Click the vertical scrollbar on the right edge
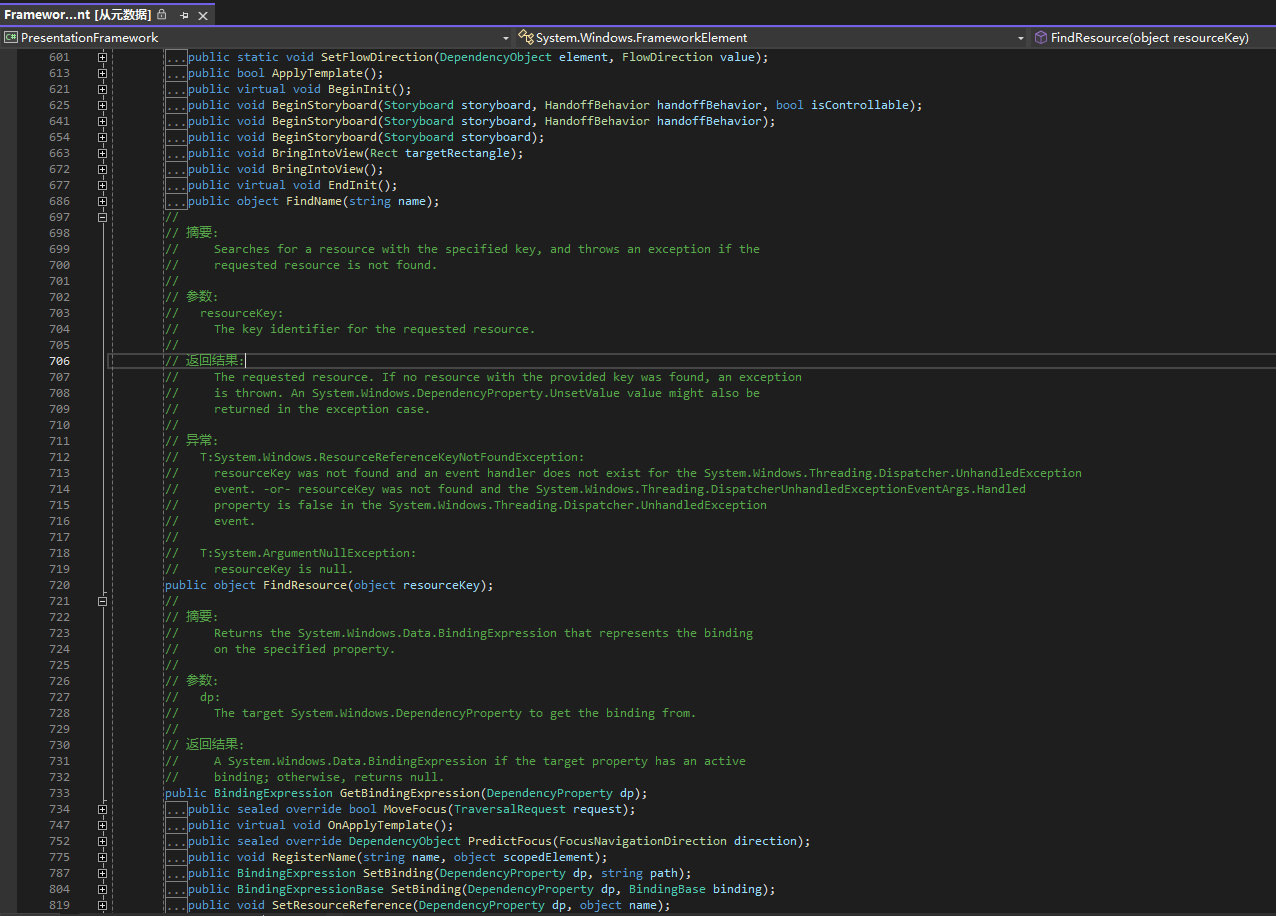Image resolution: width=1276 pixels, height=916 pixels. point(1271,400)
